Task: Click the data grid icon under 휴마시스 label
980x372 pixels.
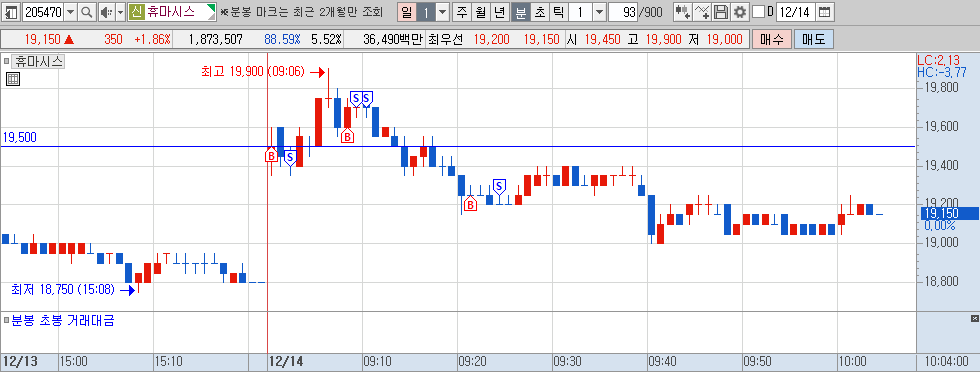Action: pos(12,79)
